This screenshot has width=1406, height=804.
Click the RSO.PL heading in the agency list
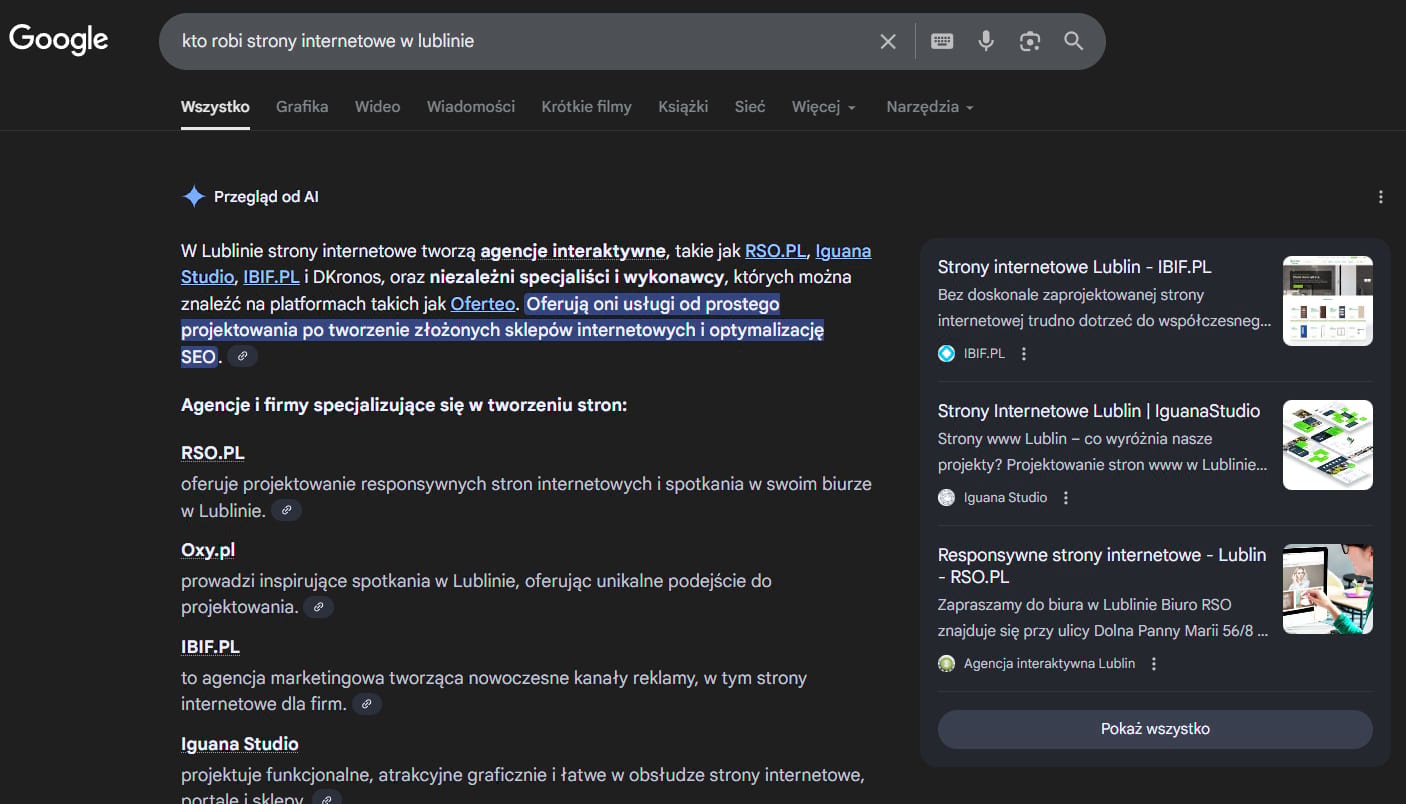[213, 453]
